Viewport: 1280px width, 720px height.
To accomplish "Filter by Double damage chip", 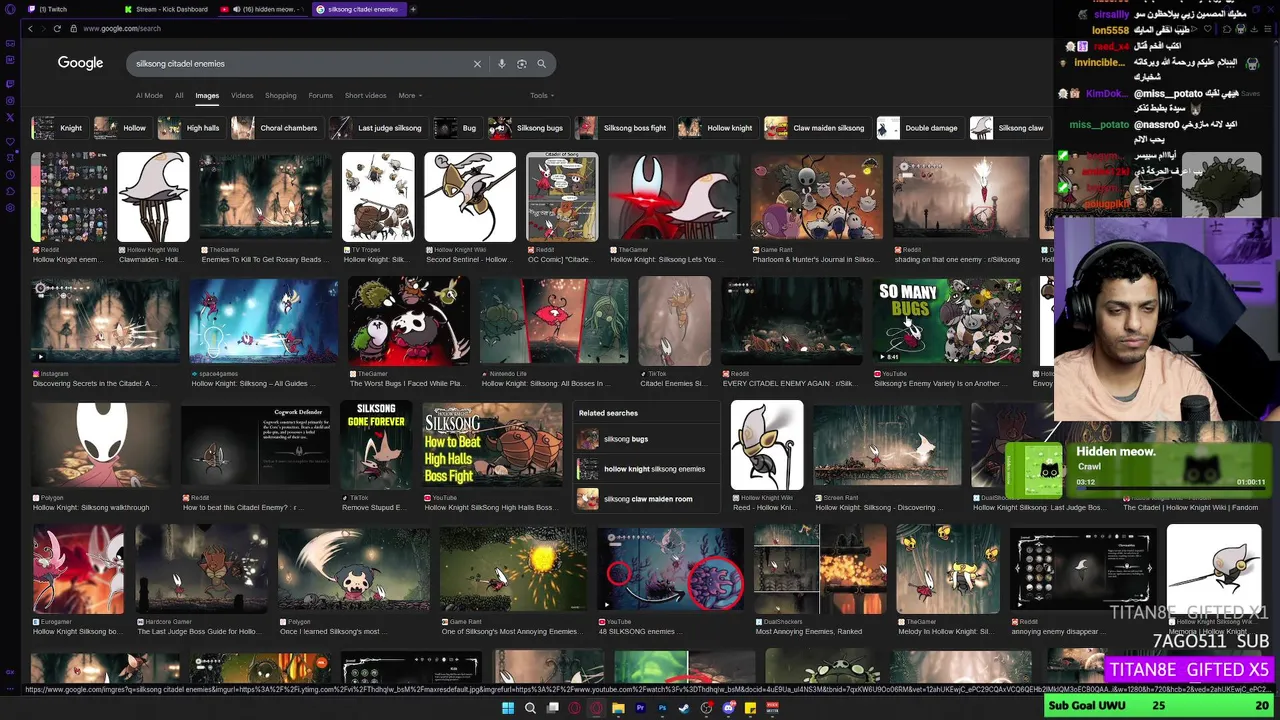I will click(919, 128).
